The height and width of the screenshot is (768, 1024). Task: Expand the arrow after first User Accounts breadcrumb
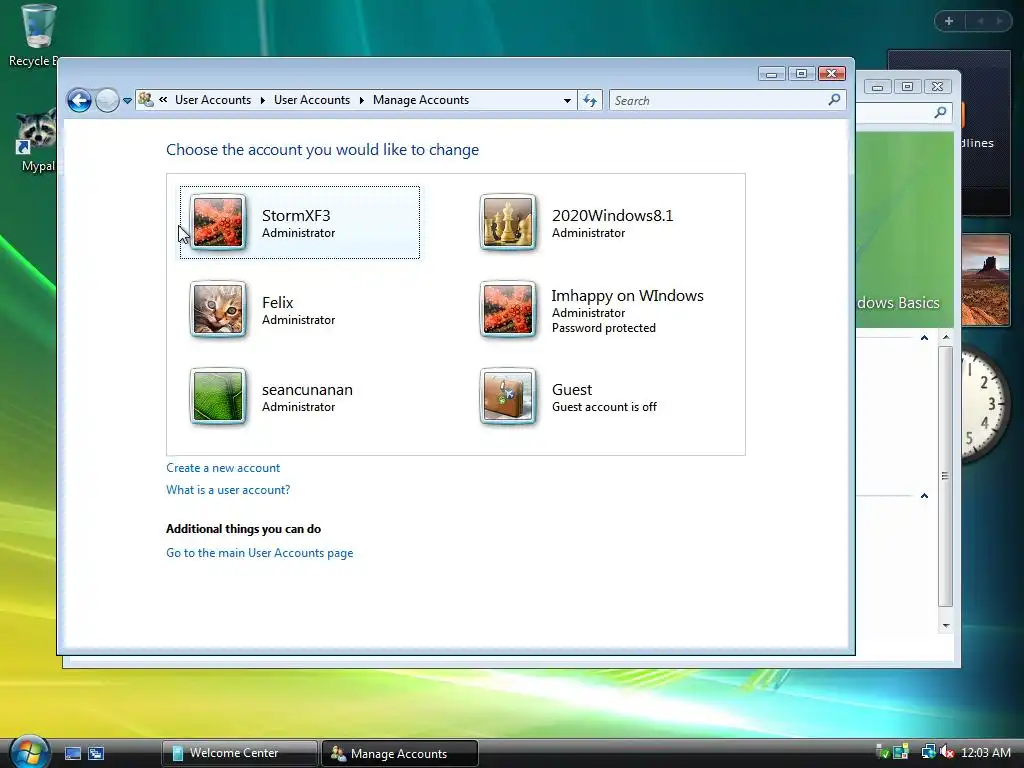coord(263,100)
